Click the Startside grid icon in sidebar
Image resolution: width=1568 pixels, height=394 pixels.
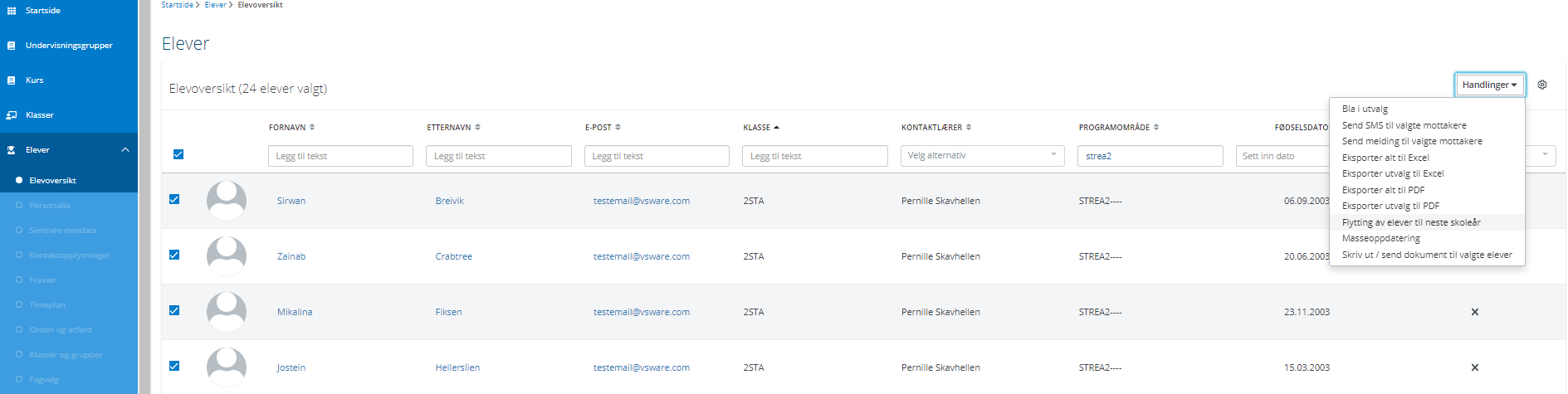tap(12, 11)
